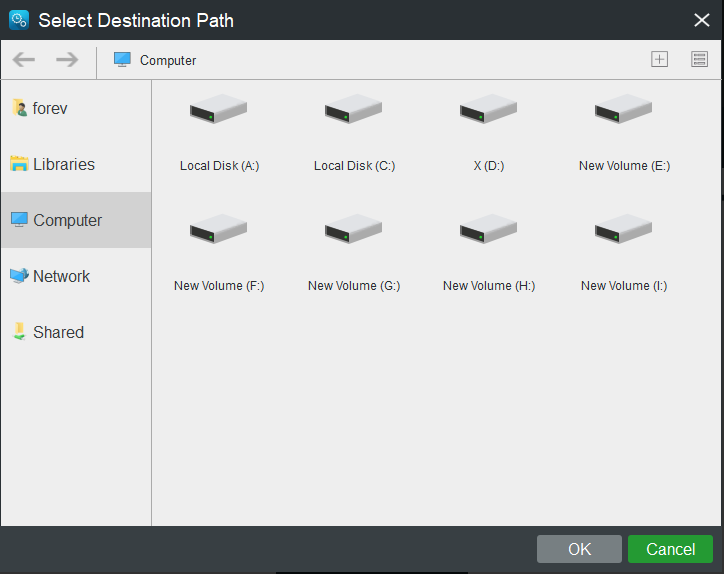Click the "New Volume (E:)" label

624,166
